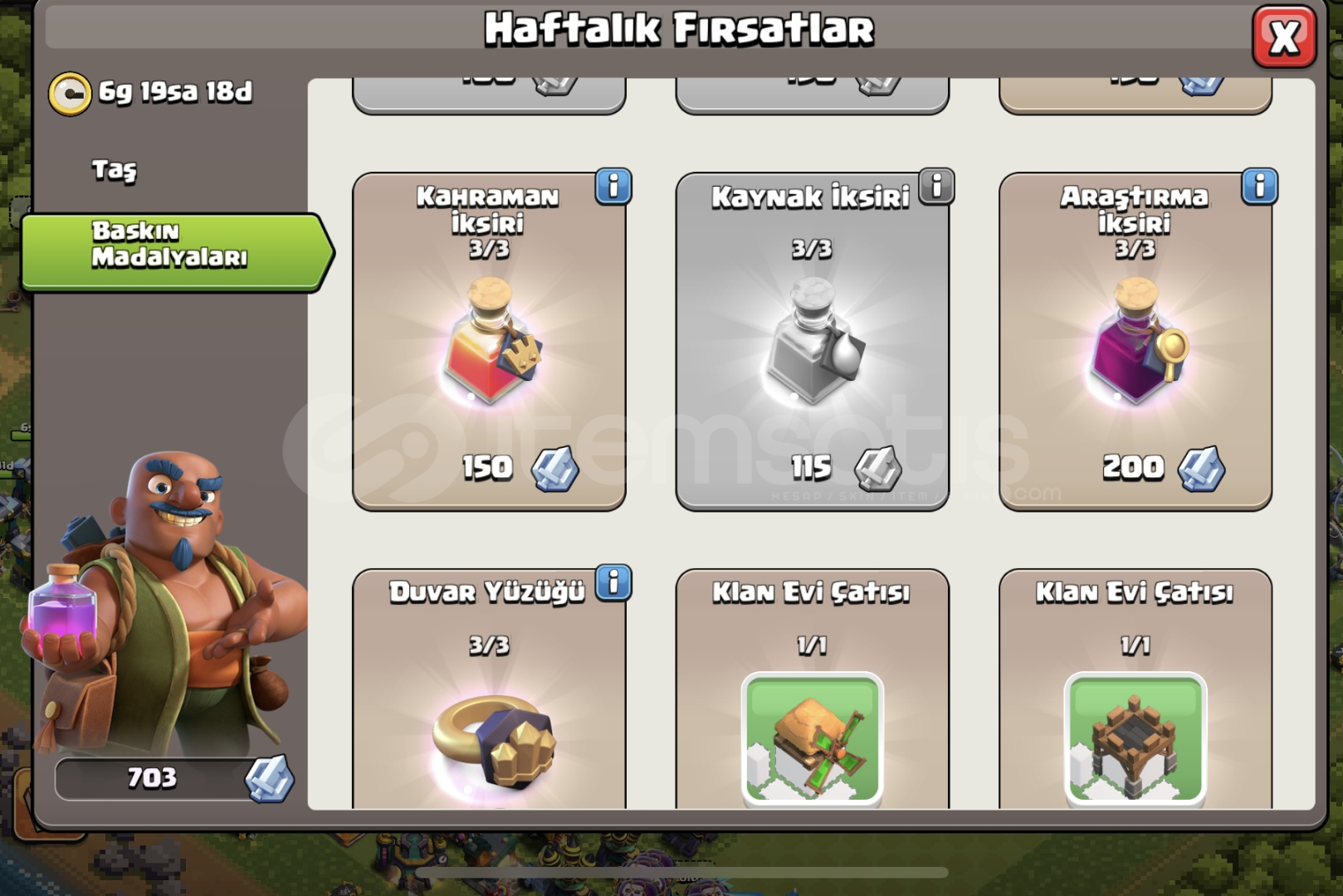Close the Haftalık Fırsatlar window

[x=1284, y=37]
